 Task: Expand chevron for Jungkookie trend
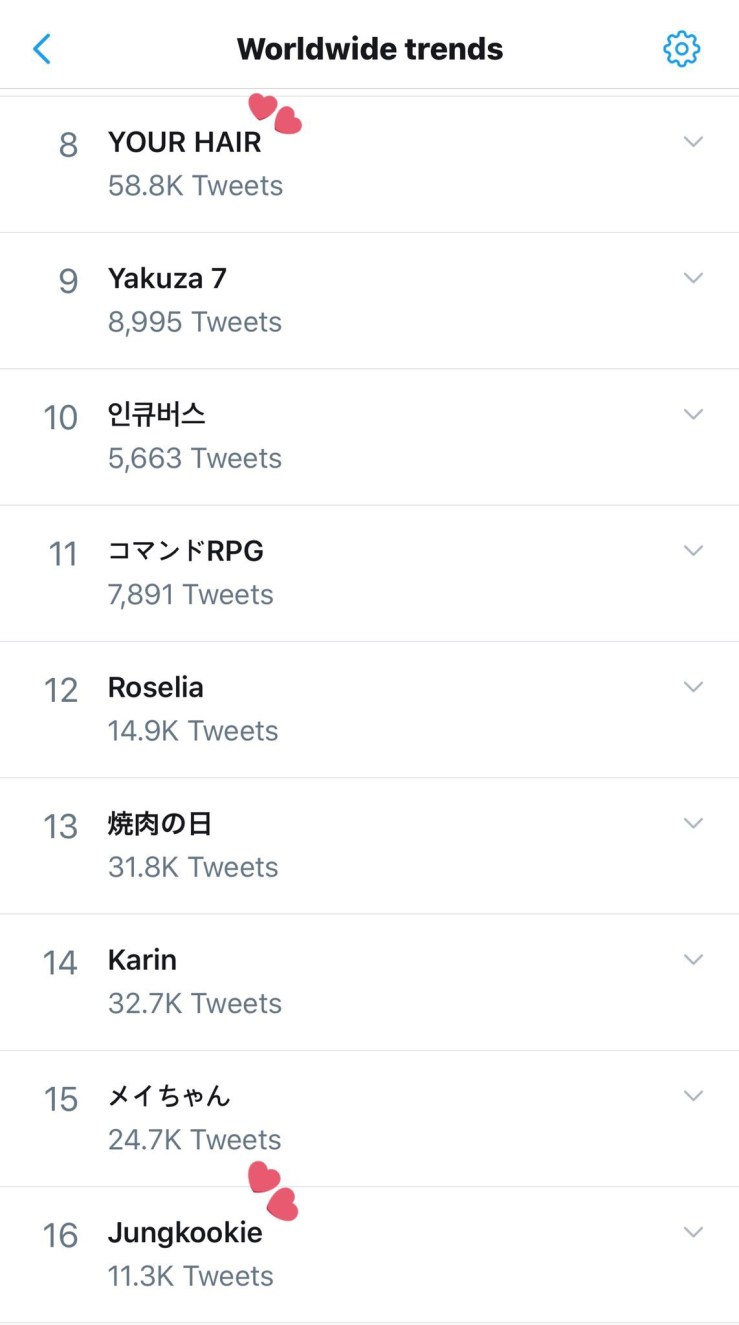pos(693,1232)
